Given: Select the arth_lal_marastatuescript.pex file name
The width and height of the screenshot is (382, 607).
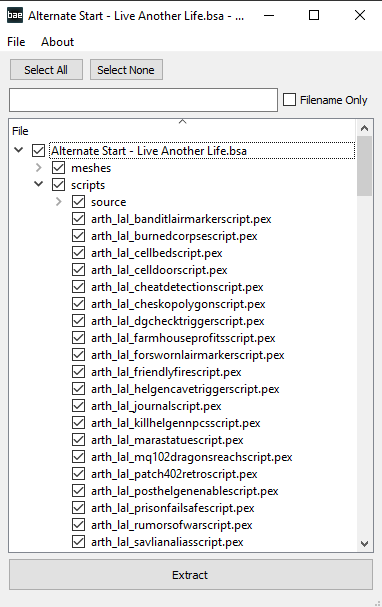Looking at the screenshot, I should 167,440.
